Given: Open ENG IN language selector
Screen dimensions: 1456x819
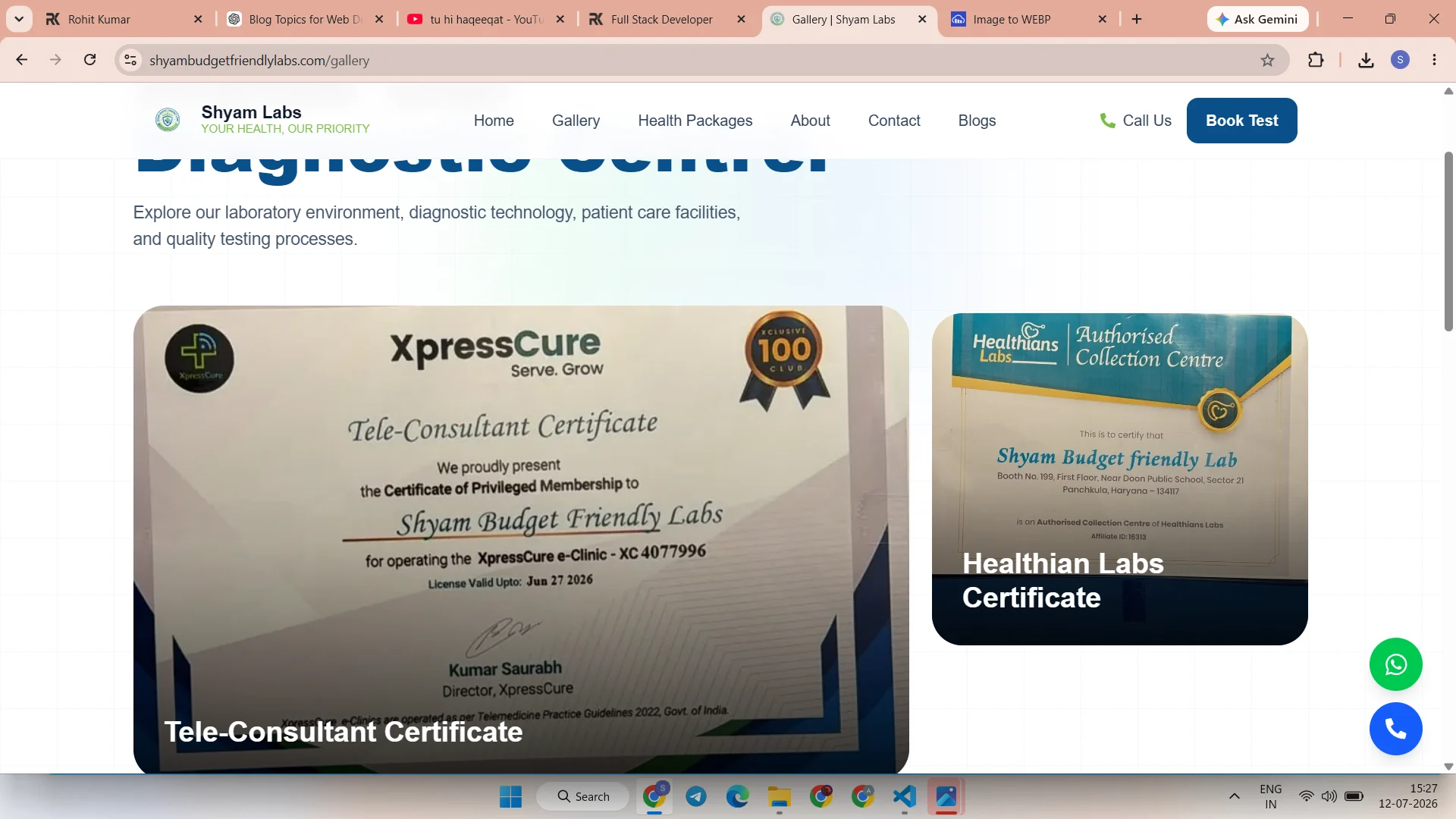Looking at the screenshot, I should 1270,796.
